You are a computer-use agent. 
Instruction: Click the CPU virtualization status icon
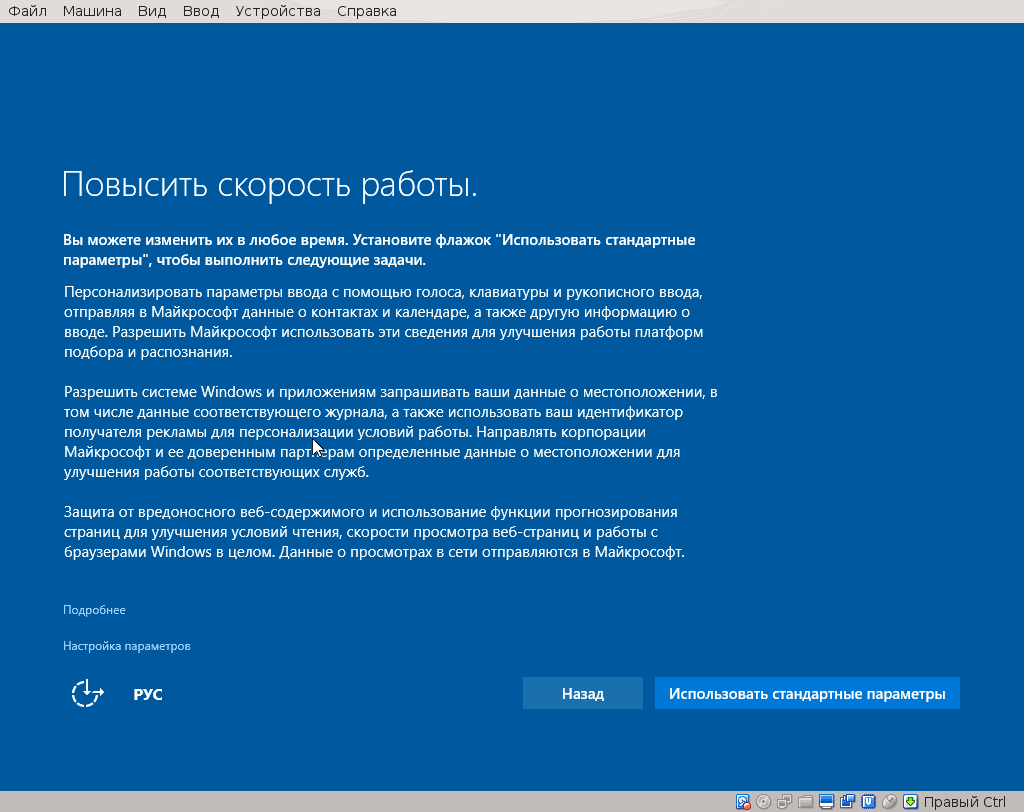click(x=869, y=802)
